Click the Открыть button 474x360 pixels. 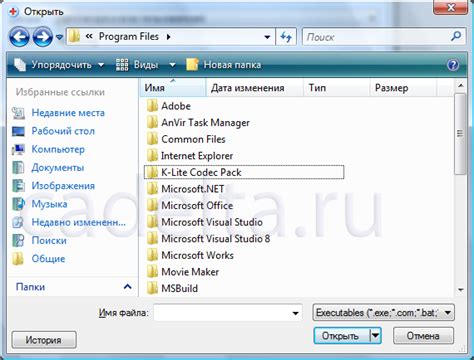pyautogui.click(x=341, y=336)
